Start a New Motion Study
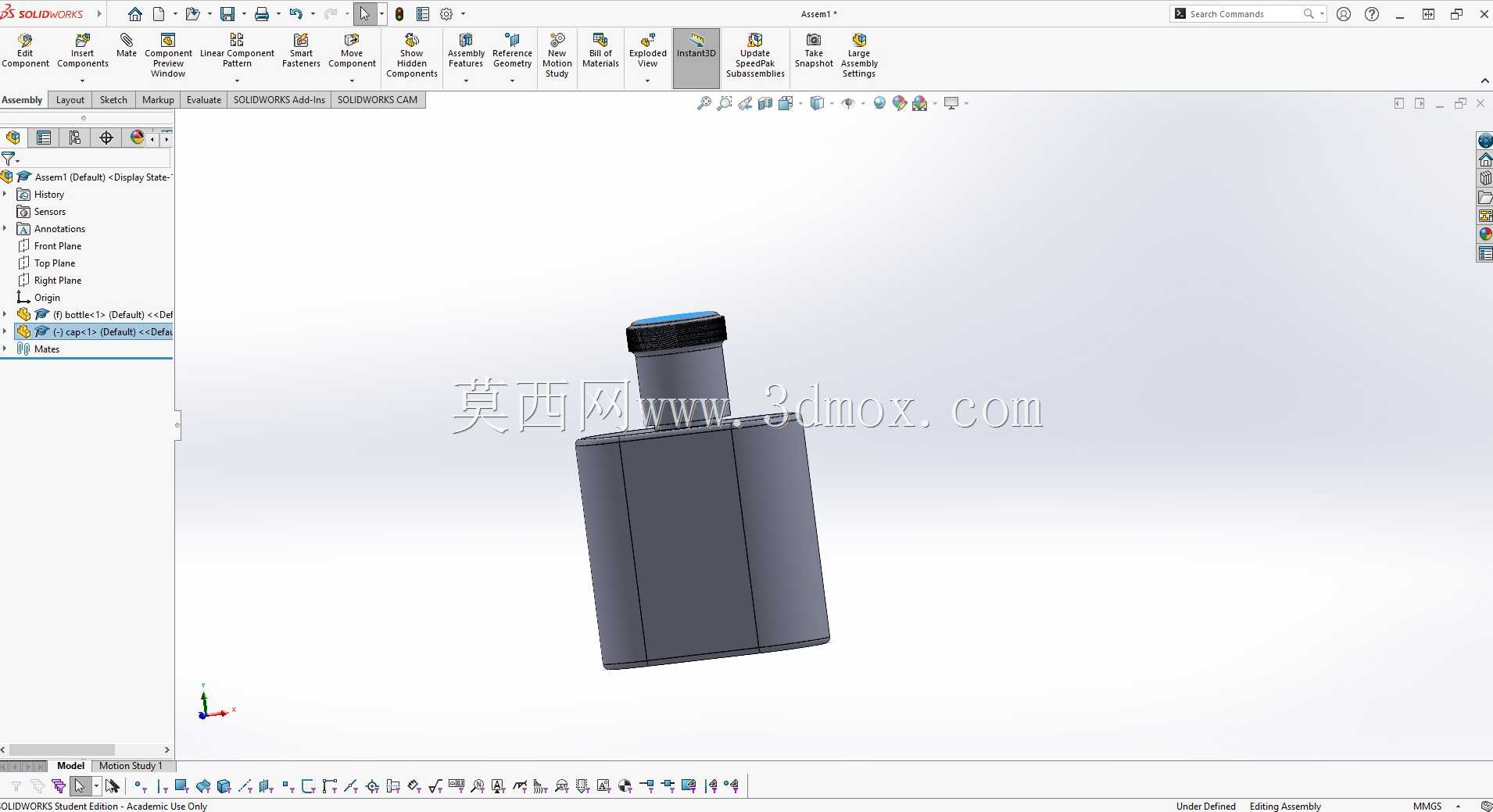1493x812 pixels. click(x=557, y=55)
